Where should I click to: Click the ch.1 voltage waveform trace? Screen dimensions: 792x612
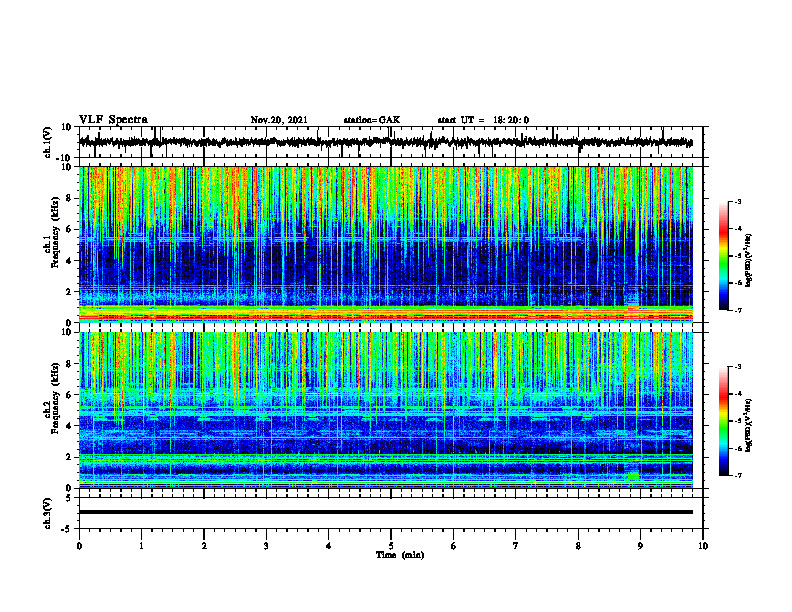[385, 142]
